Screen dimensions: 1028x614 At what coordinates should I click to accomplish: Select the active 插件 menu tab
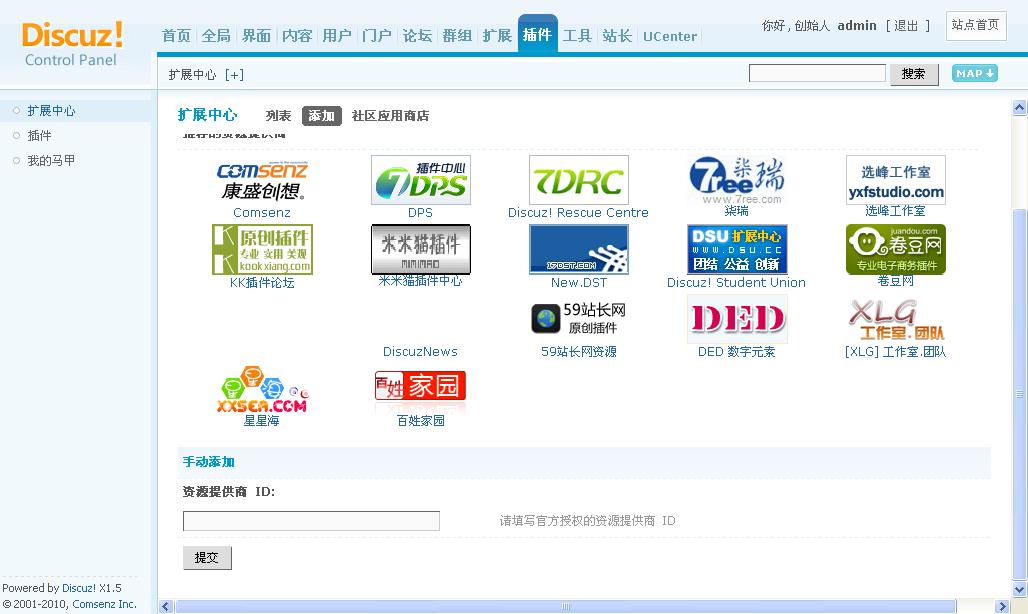[538, 34]
